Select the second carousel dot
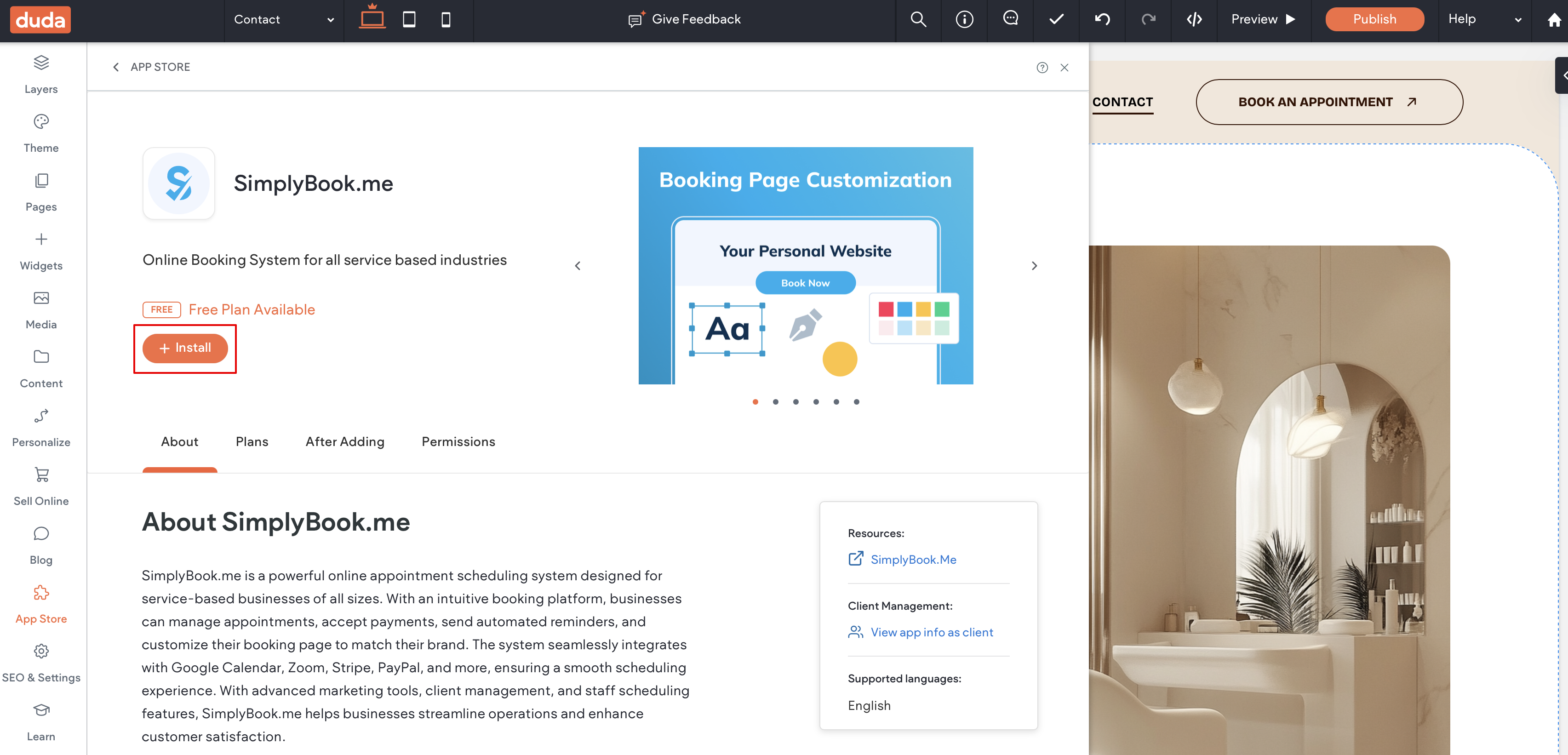Image resolution: width=1568 pixels, height=755 pixels. (775, 402)
